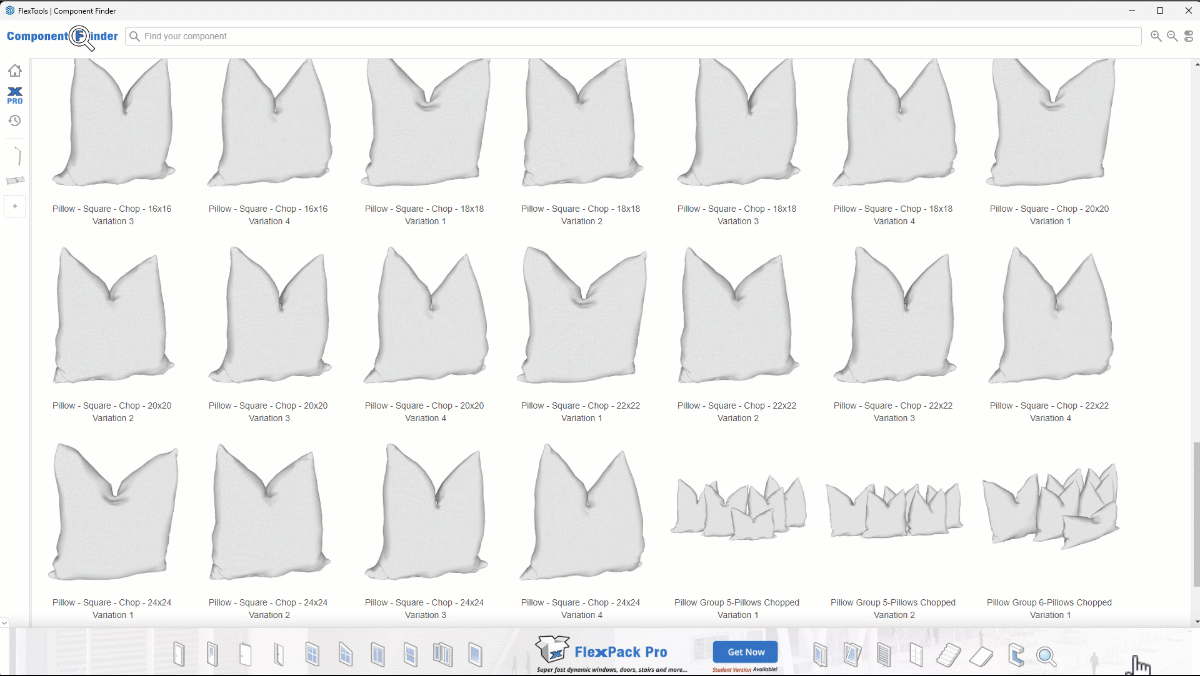Zoom out of component thumbnails

pos(1170,35)
